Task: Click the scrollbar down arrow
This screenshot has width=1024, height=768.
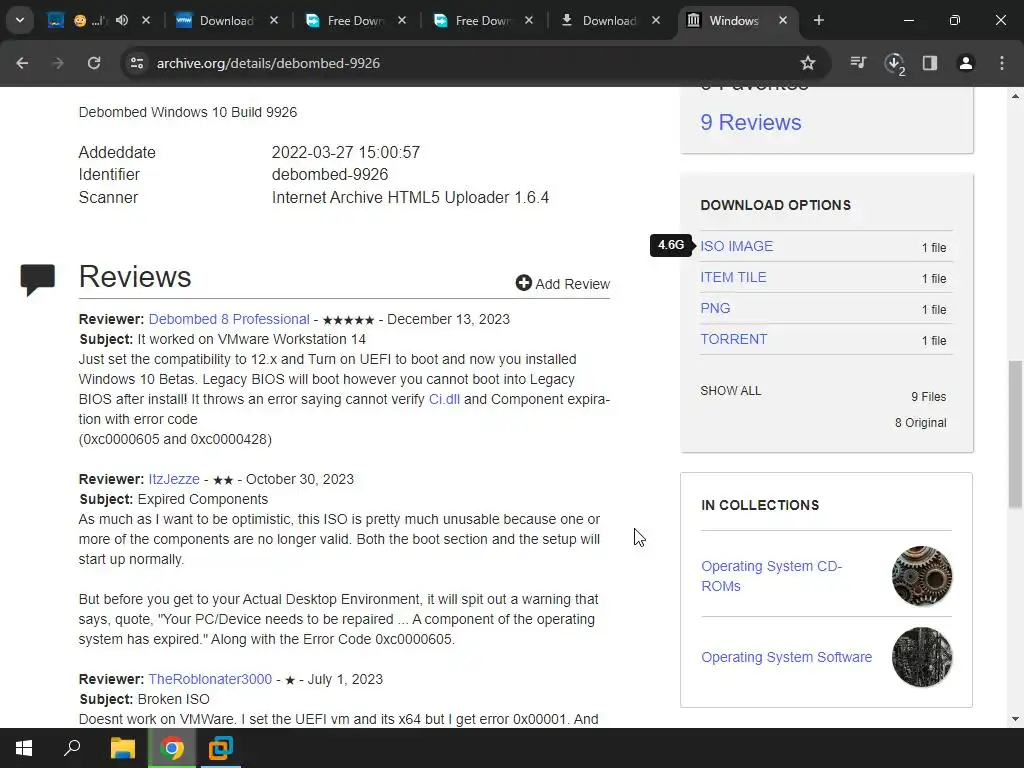Action: click(x=1015, y=719)
